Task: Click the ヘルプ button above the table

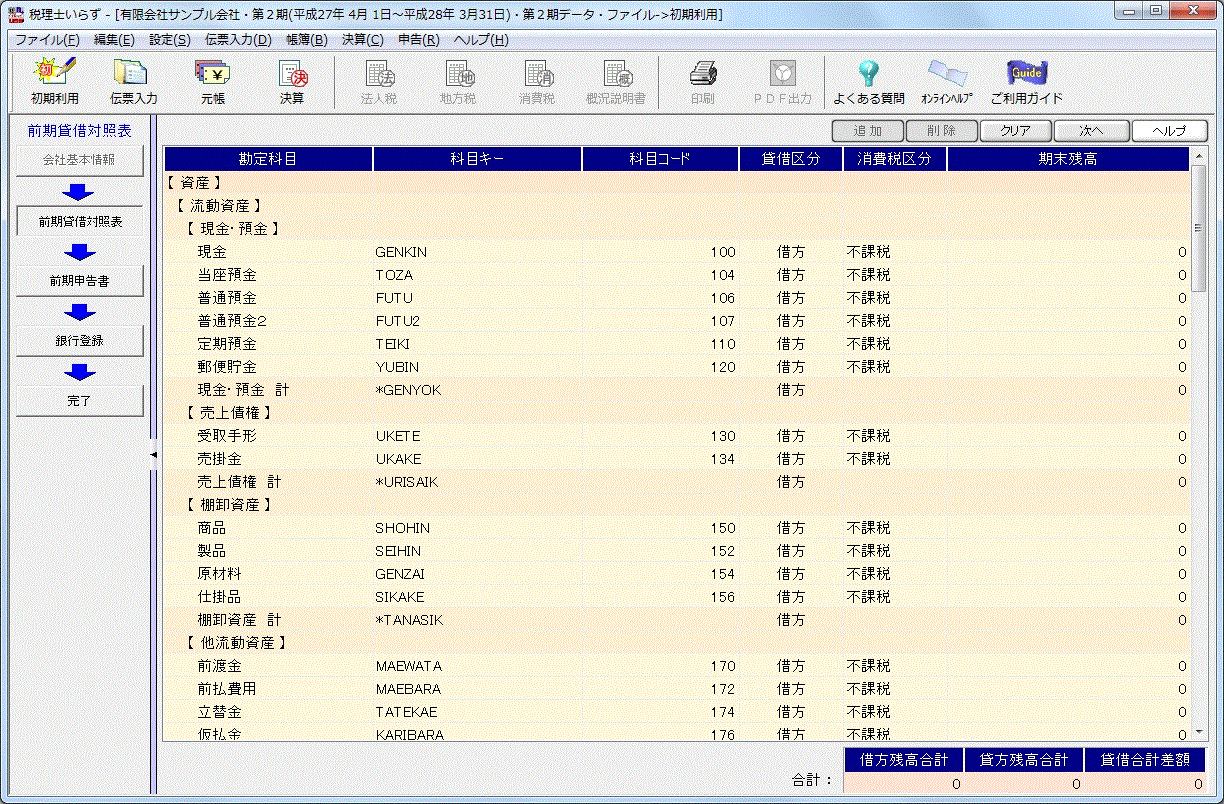Action: (1169, 131)
